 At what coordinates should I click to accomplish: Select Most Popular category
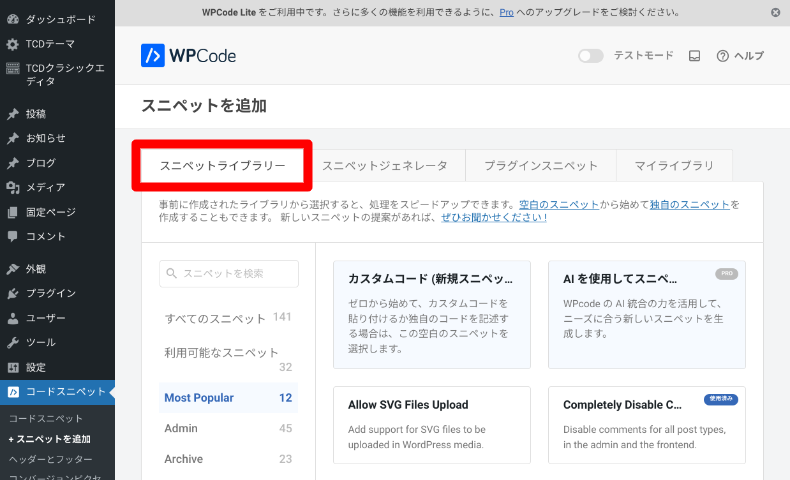[228, 398]
